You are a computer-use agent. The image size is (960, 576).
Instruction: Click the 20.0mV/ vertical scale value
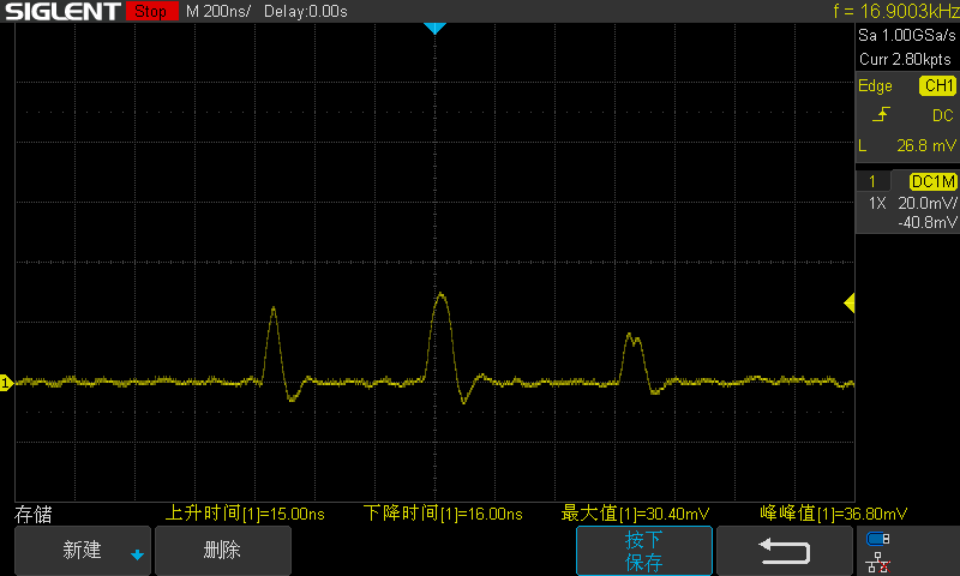[x=927, y=203]
